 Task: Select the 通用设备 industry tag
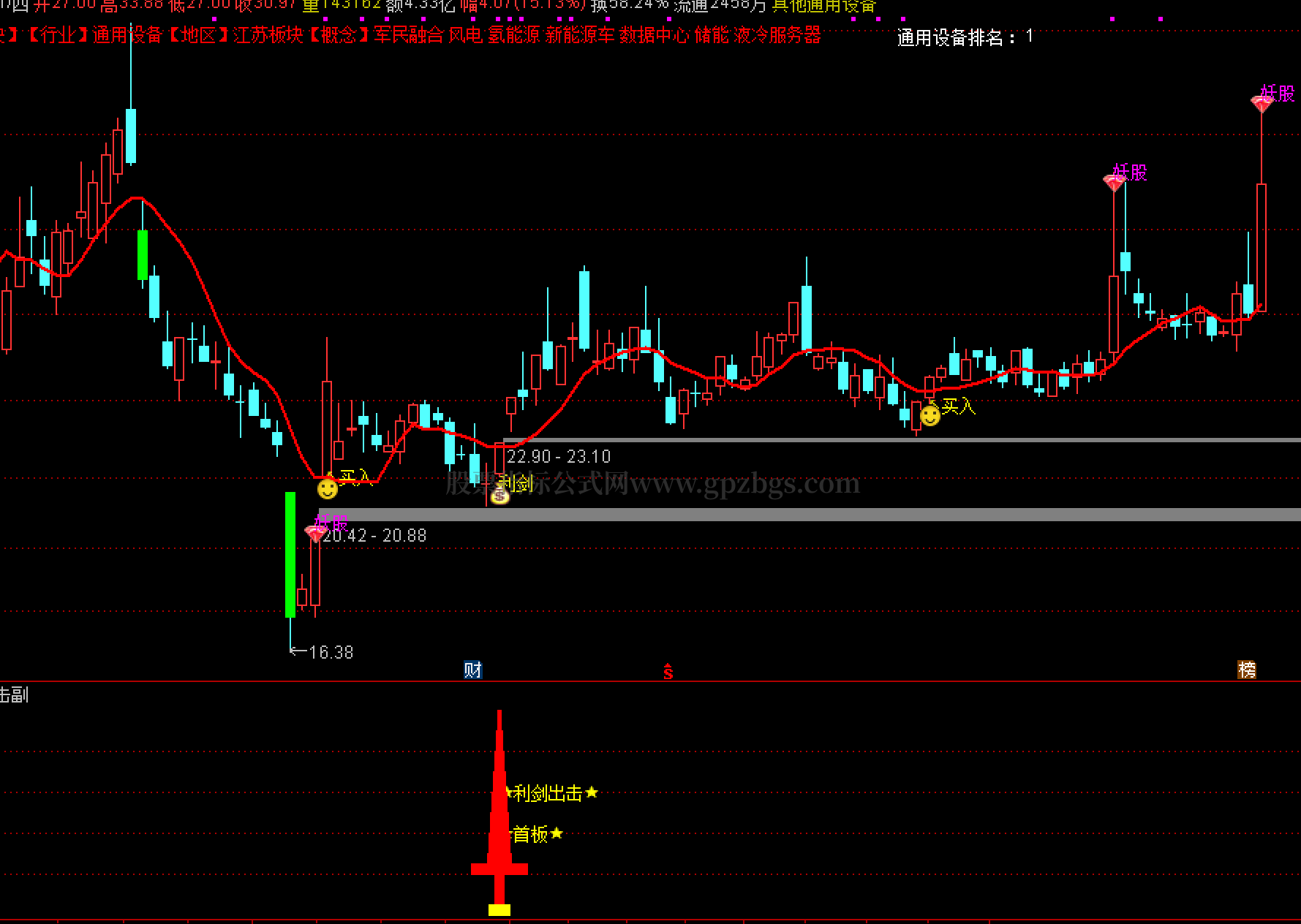pyautogui.click(x=127, y=35)
